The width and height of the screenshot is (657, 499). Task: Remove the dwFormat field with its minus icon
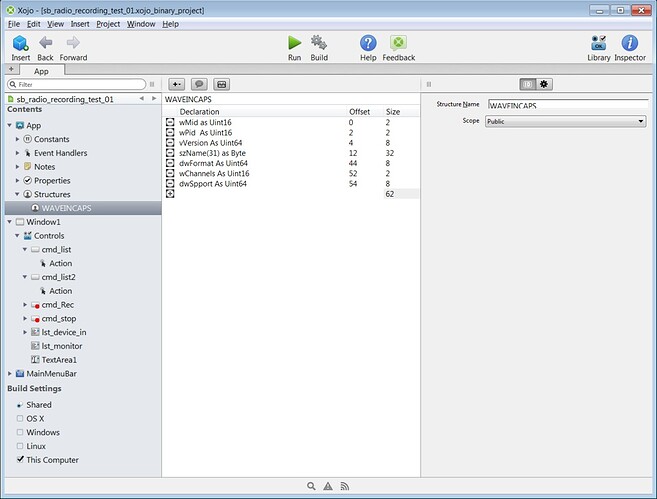pos(170,163)
